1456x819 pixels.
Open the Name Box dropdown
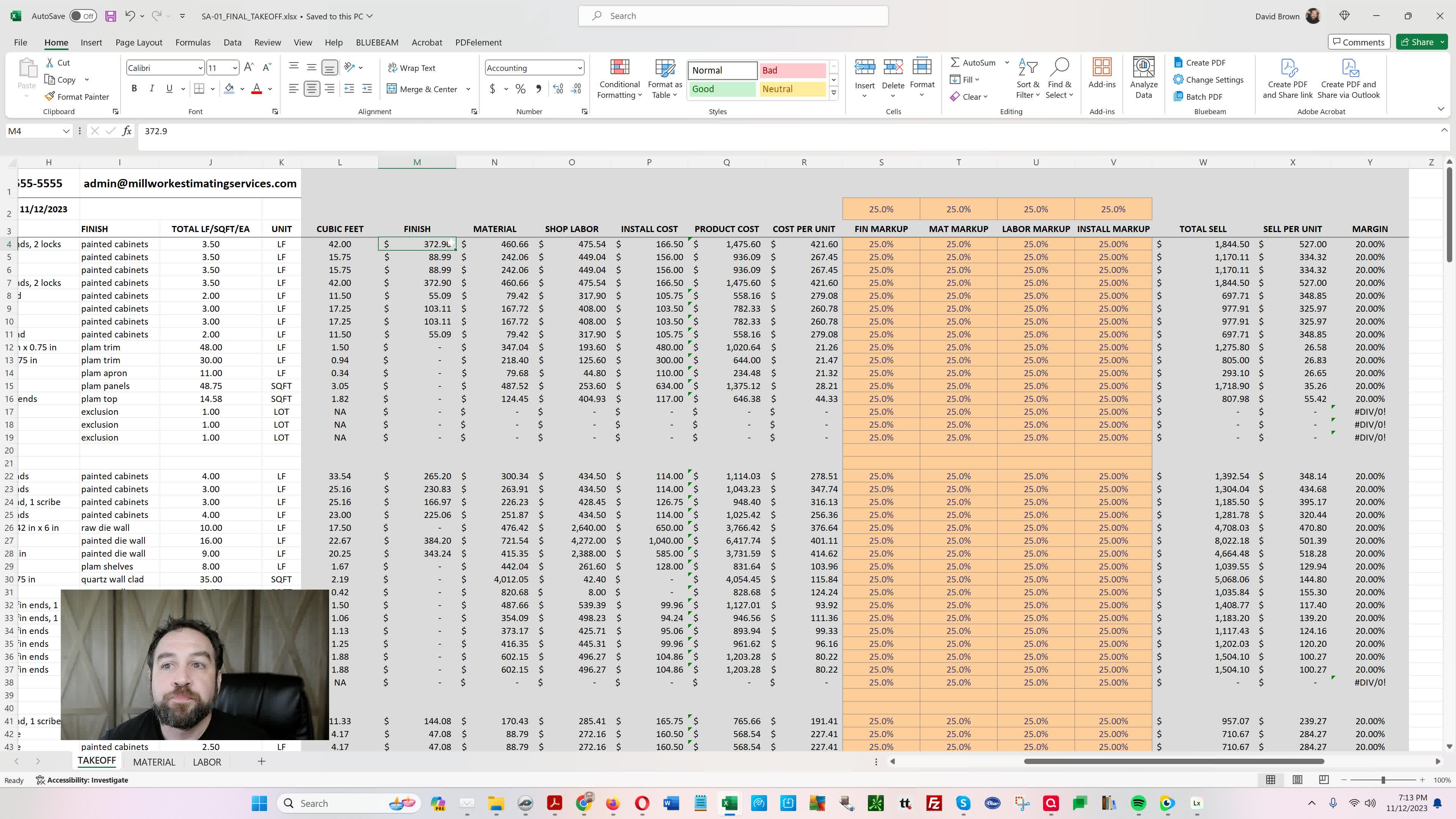66,131
